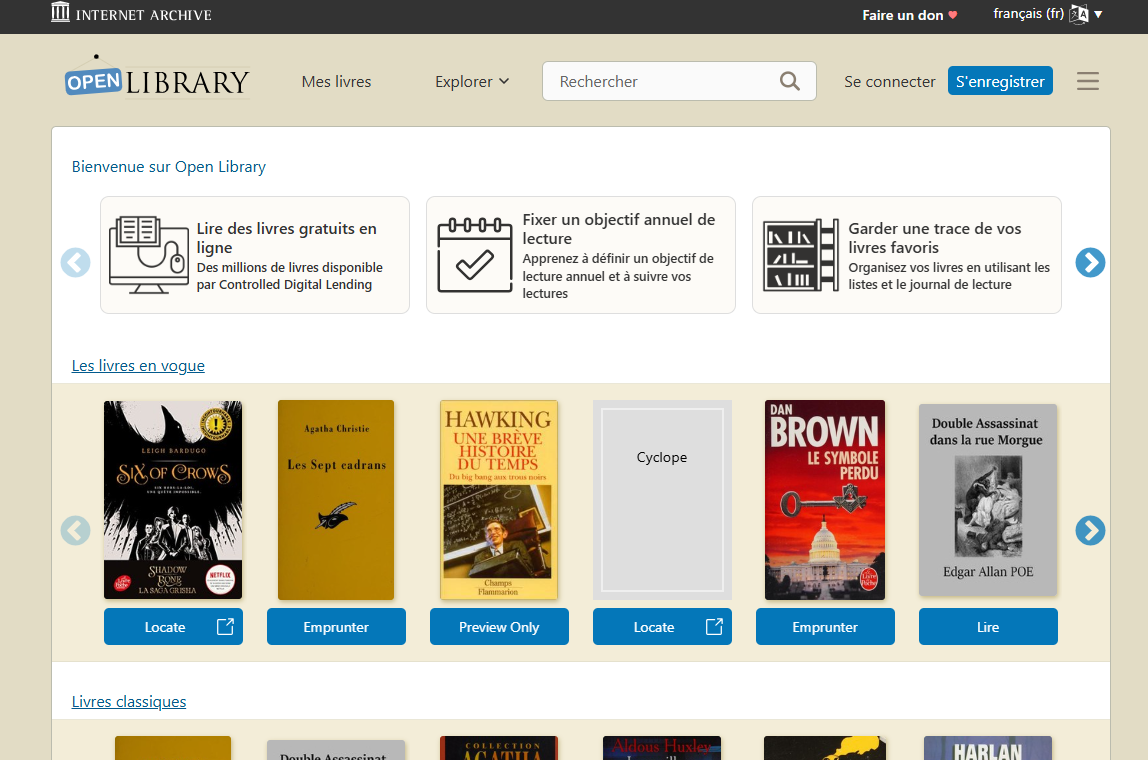Expand the Explorer dropdown menu

coord(472,81)
